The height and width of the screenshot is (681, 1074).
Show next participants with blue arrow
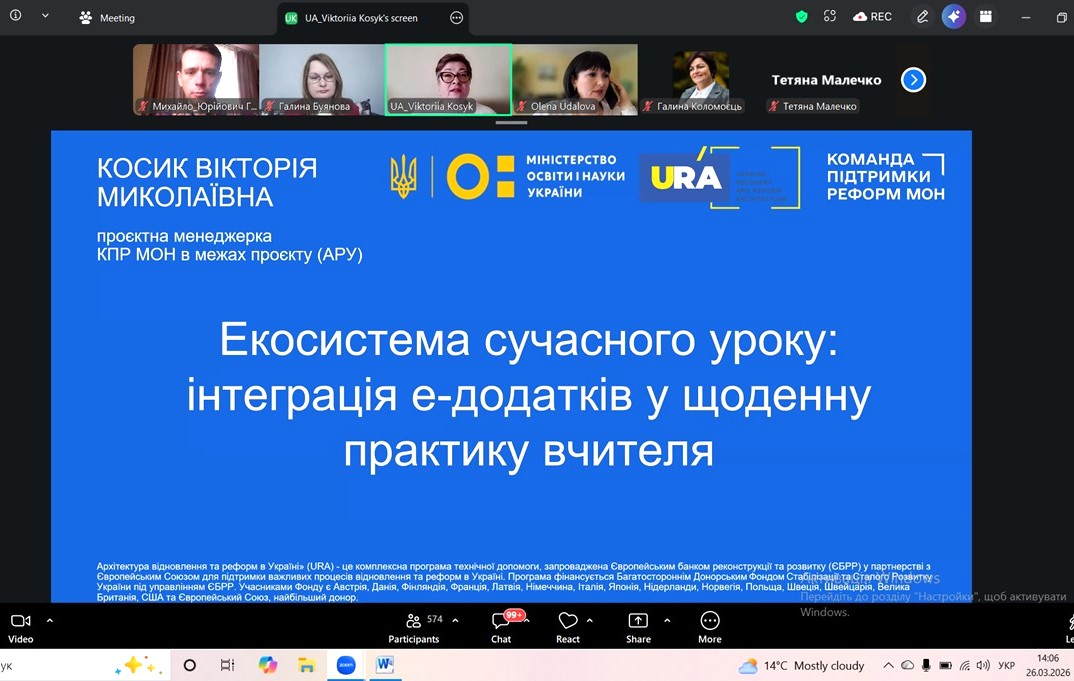click(913, 80)
